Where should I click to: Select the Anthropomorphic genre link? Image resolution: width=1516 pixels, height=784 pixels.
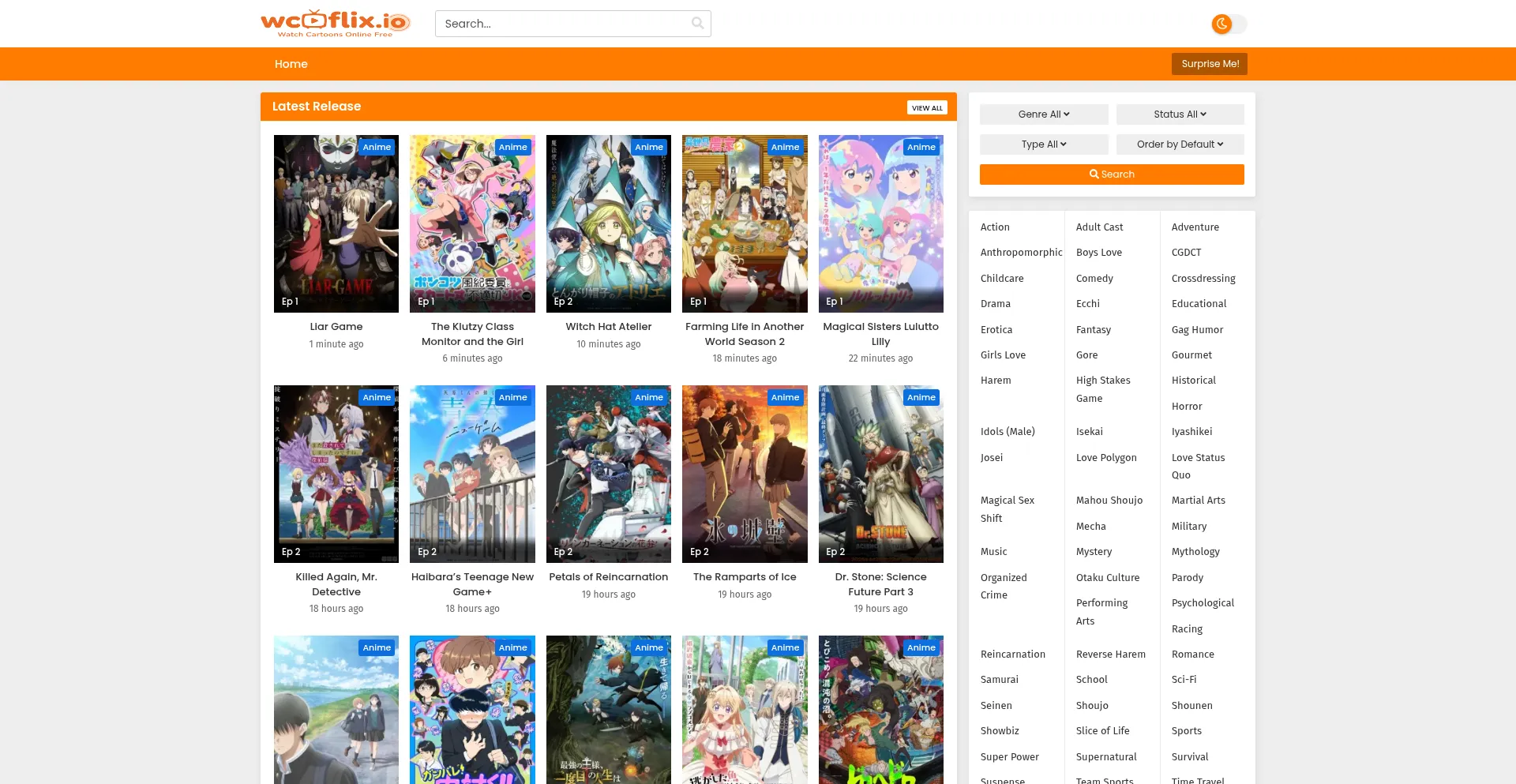(1021, 253)
